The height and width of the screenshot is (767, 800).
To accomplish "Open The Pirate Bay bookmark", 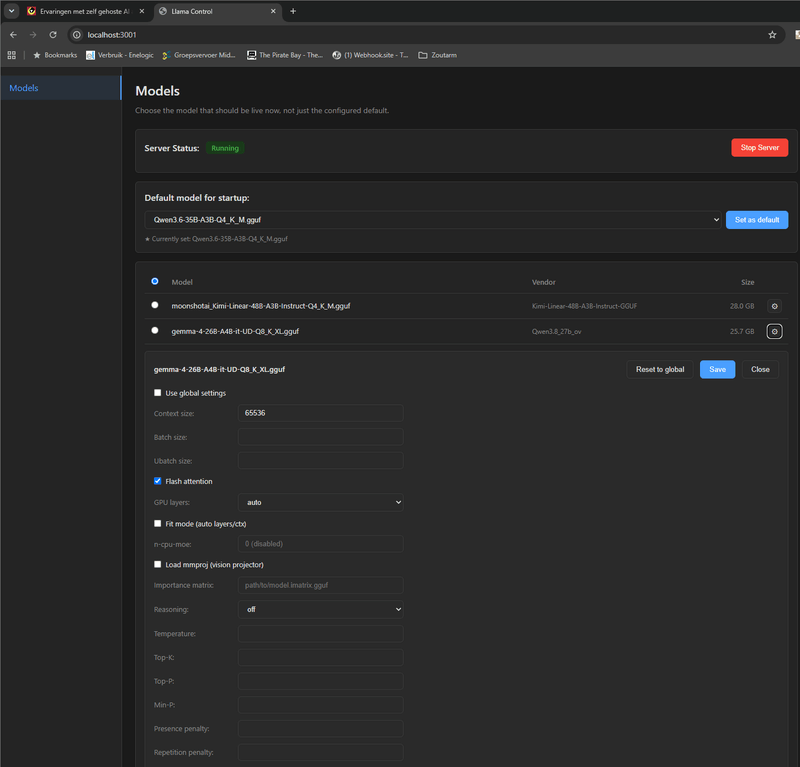I will click(285, 55).
